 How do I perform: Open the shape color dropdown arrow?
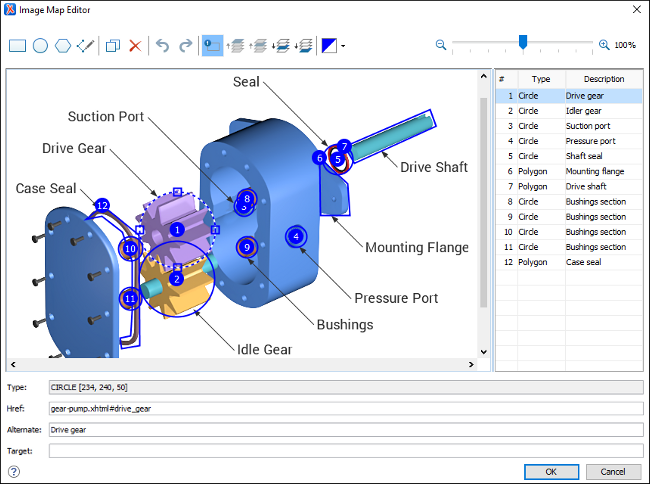point(344,46)
